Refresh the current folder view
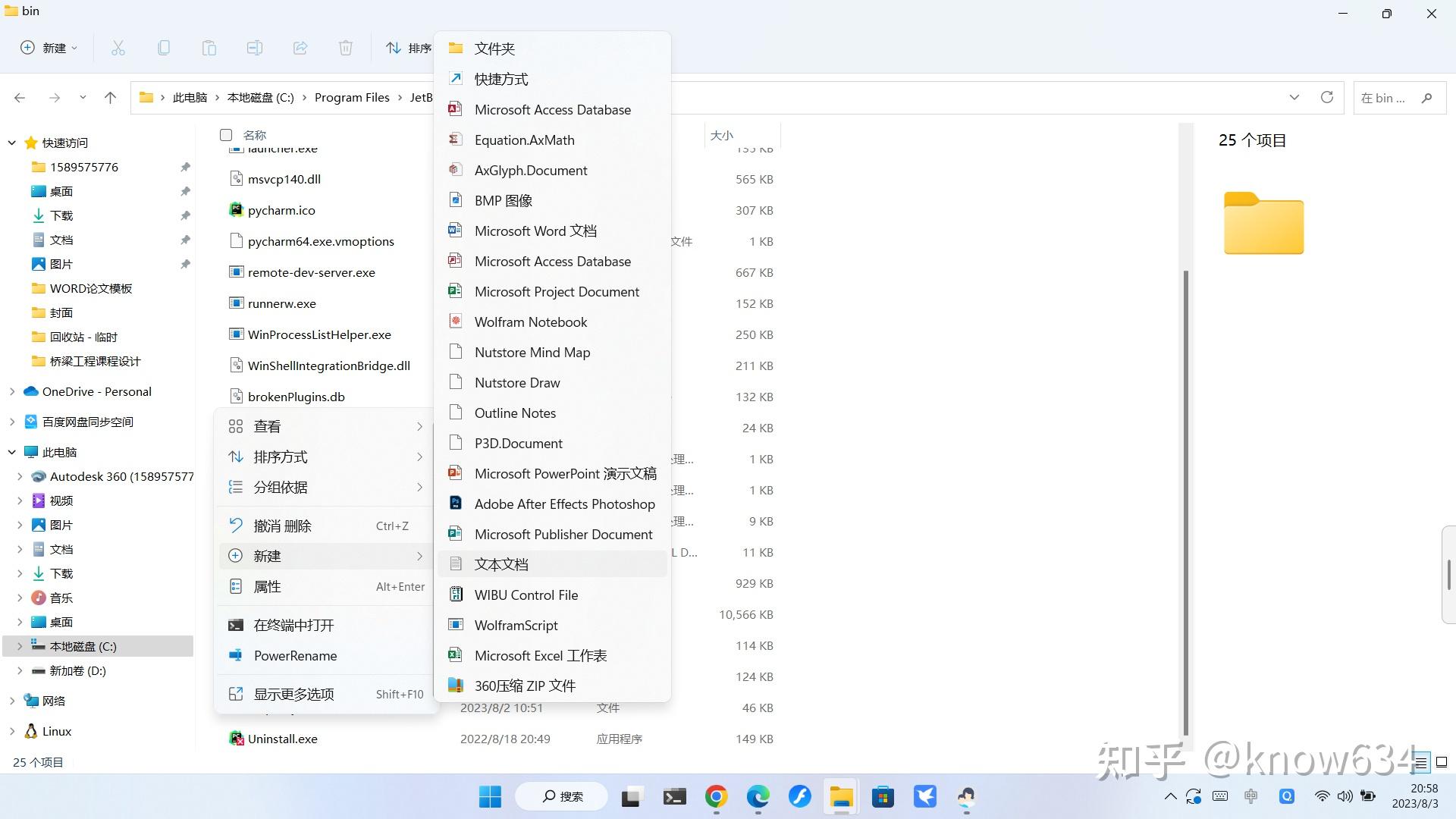 coord(1327,97)
